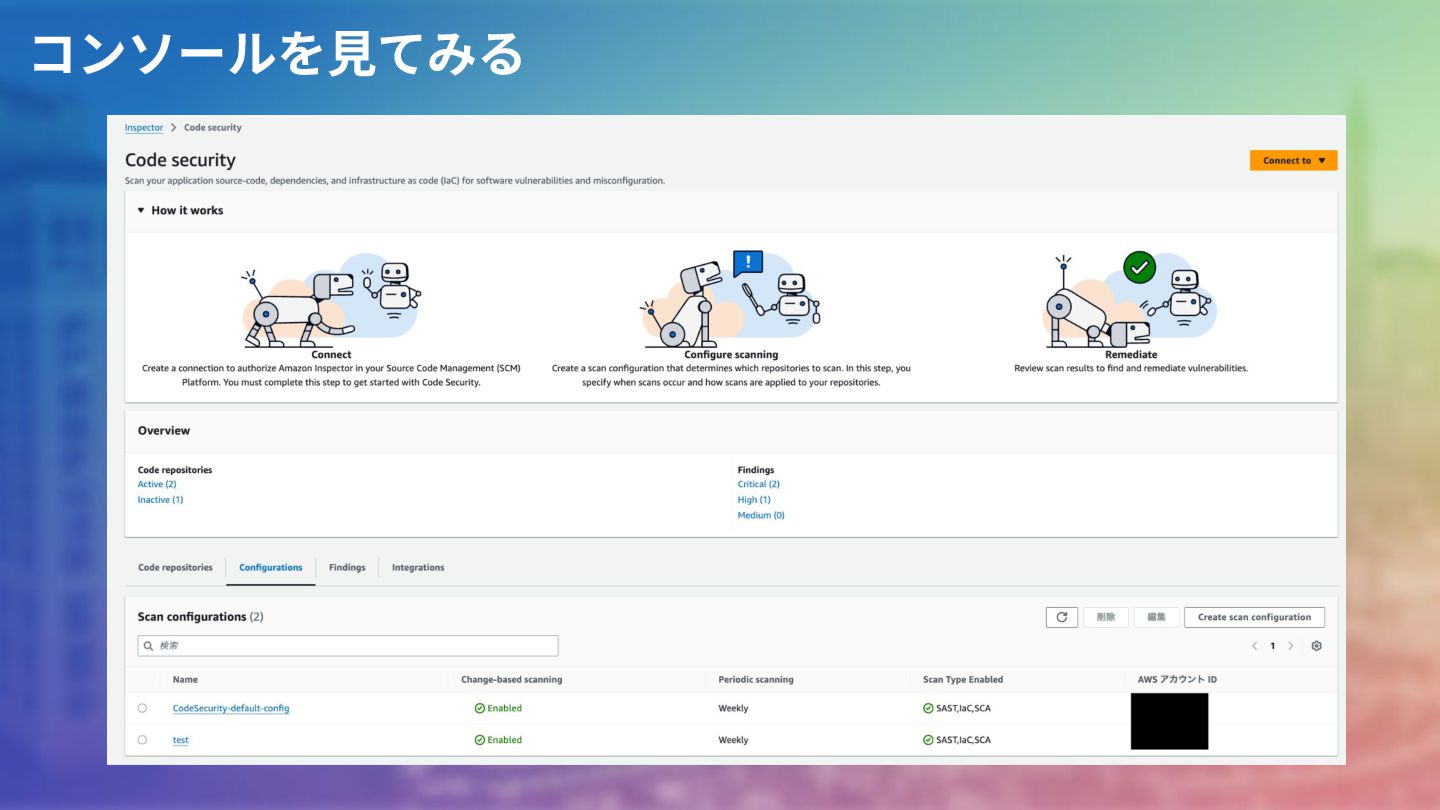1440x810 pixels.
Task: Click Scan configurations (2) heading
Action: (200, 617)
